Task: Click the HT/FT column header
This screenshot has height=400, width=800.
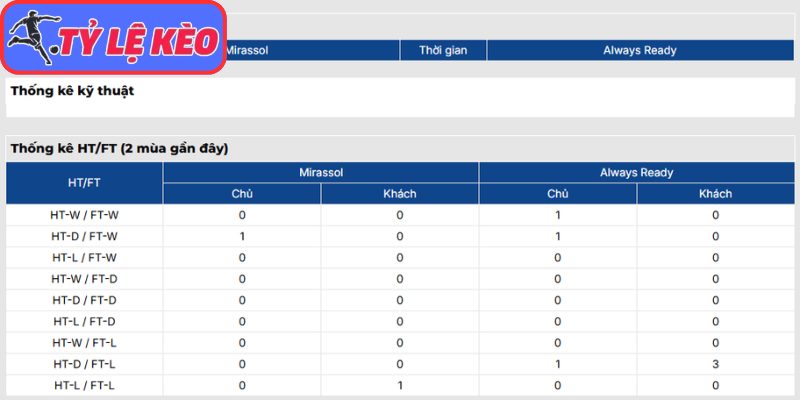Action: [84, 183]
